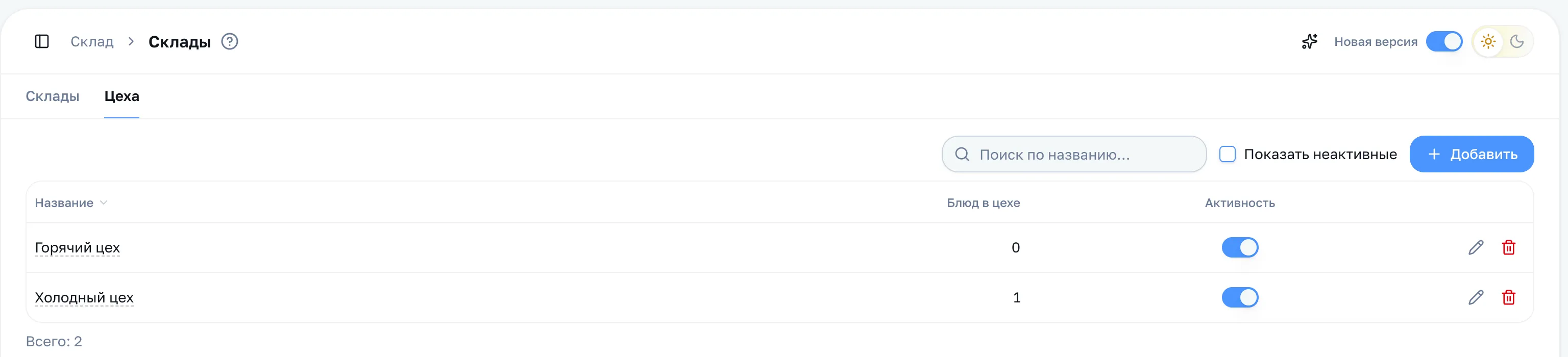
Task: Edit Холодный цех with pencil icon
Action: pyautogui.click(x=1476, y=297)
